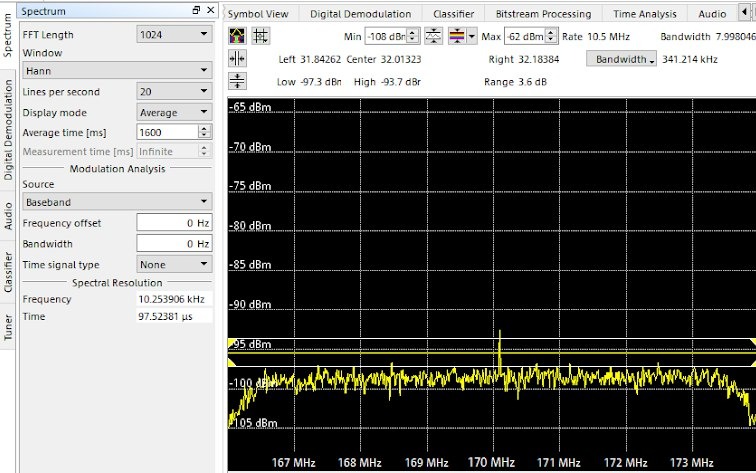Image resolution: width=756 pixels, height=473 pixels.
Task: Click the Bandwidth dropdown button
Action: (621, 59)
